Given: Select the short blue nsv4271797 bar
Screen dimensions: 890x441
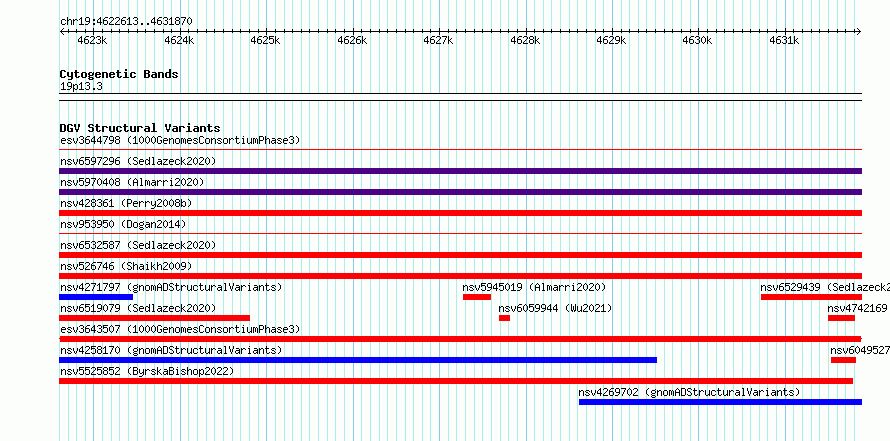Looking at the screenshot, I should pyautogui.click(x=96, y=297).
